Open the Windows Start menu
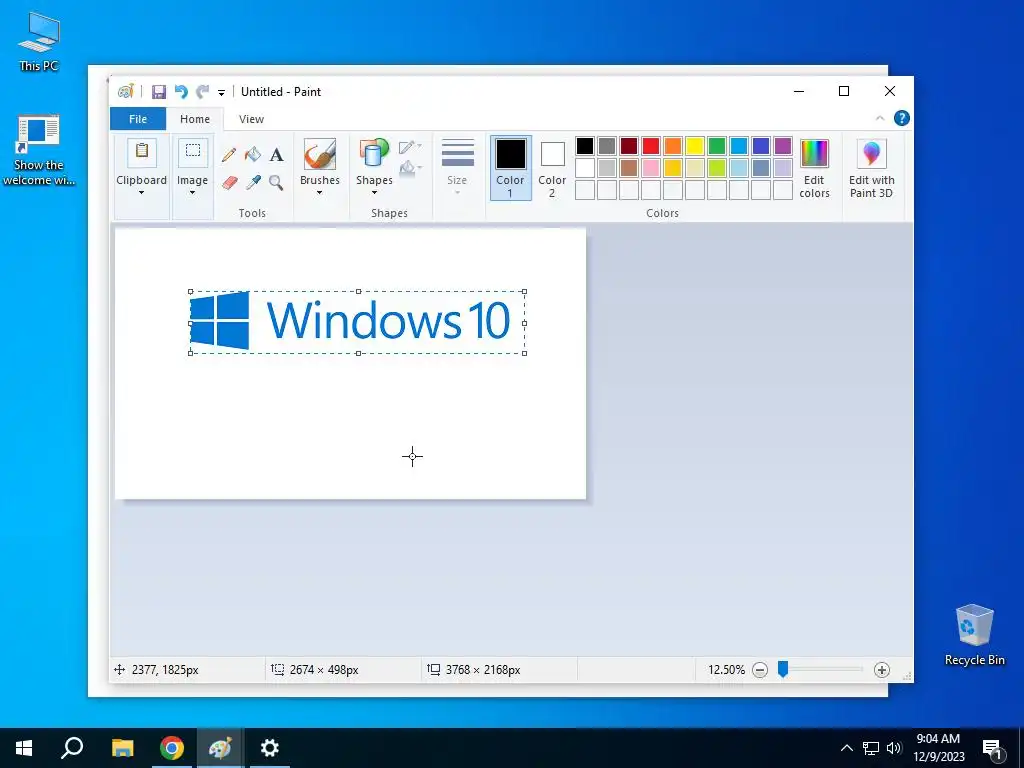 point(24,748)
